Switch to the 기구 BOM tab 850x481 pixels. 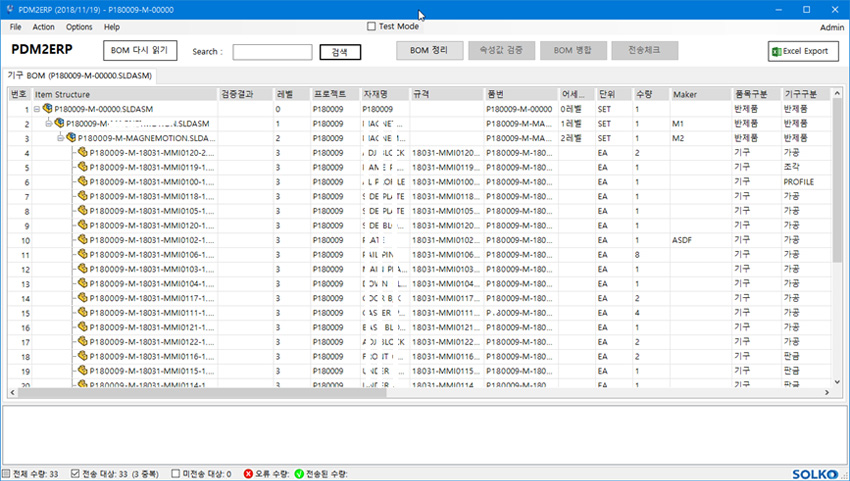coord(80,75)
